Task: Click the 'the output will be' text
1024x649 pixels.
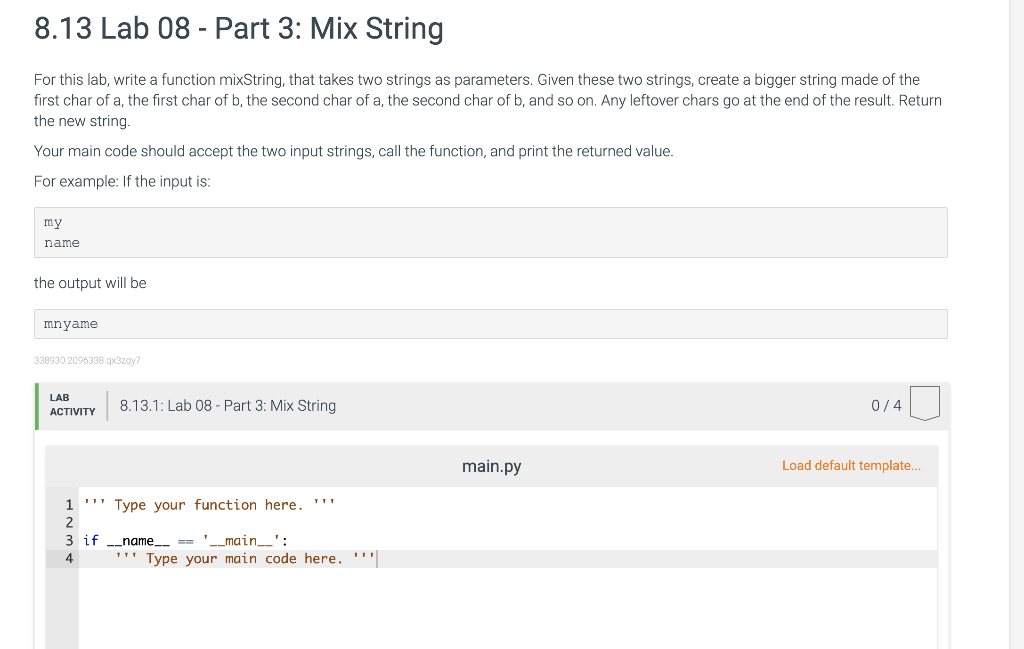Action: (x=90, y=283)
